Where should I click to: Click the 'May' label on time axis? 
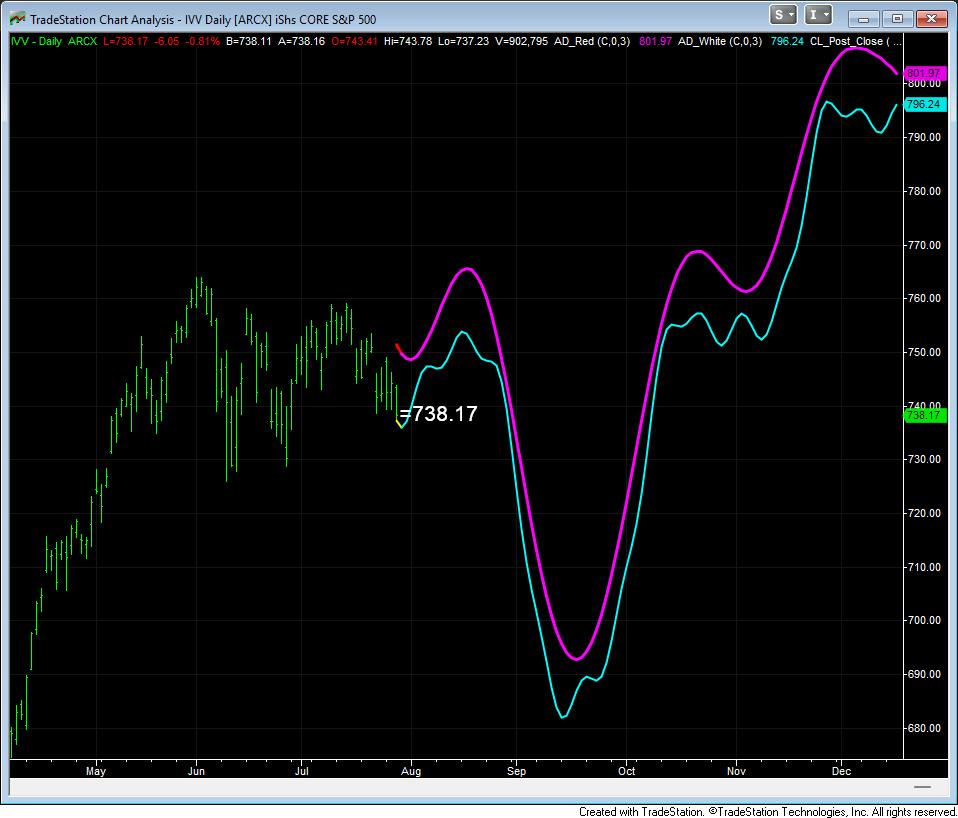(x=96, y=771)
